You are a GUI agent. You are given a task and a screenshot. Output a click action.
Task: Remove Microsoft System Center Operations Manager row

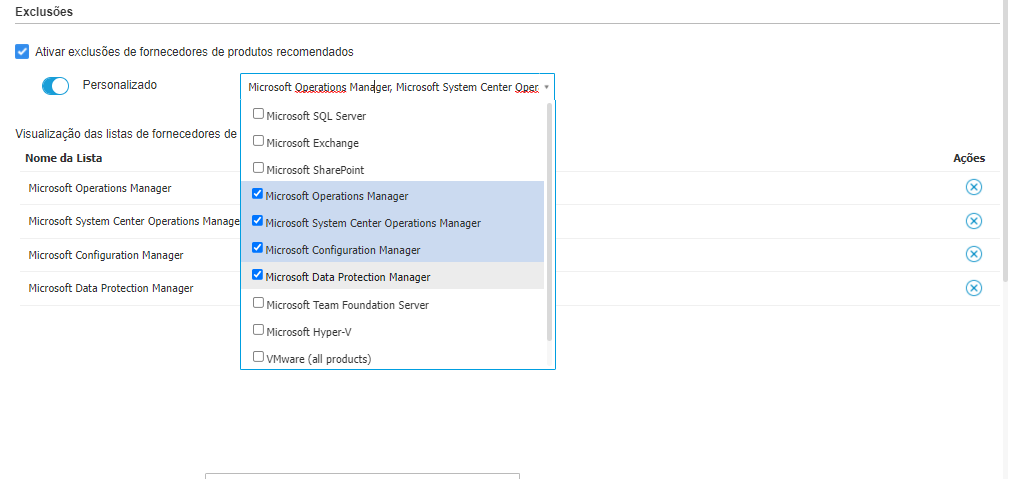pyautogui.click(x=973, y=221)
